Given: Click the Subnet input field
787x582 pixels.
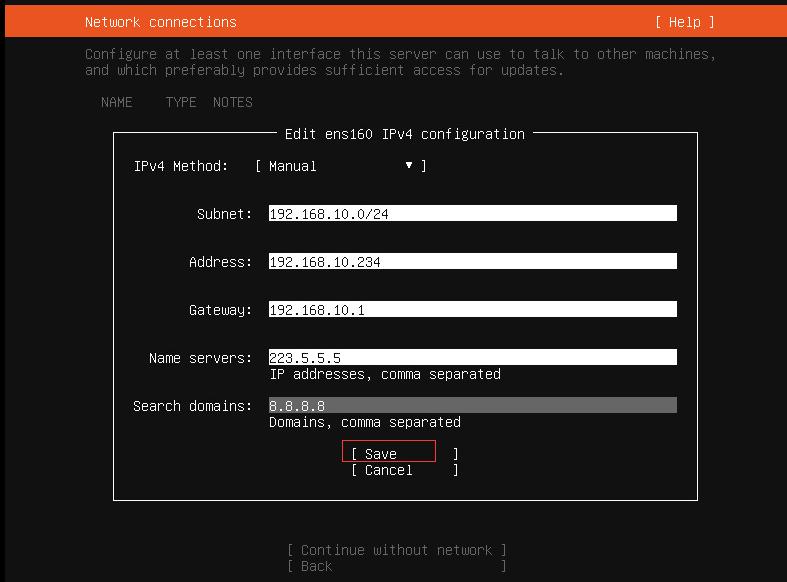Looking at the screenshot, I should pyautogui.click(x=472, y=214).
